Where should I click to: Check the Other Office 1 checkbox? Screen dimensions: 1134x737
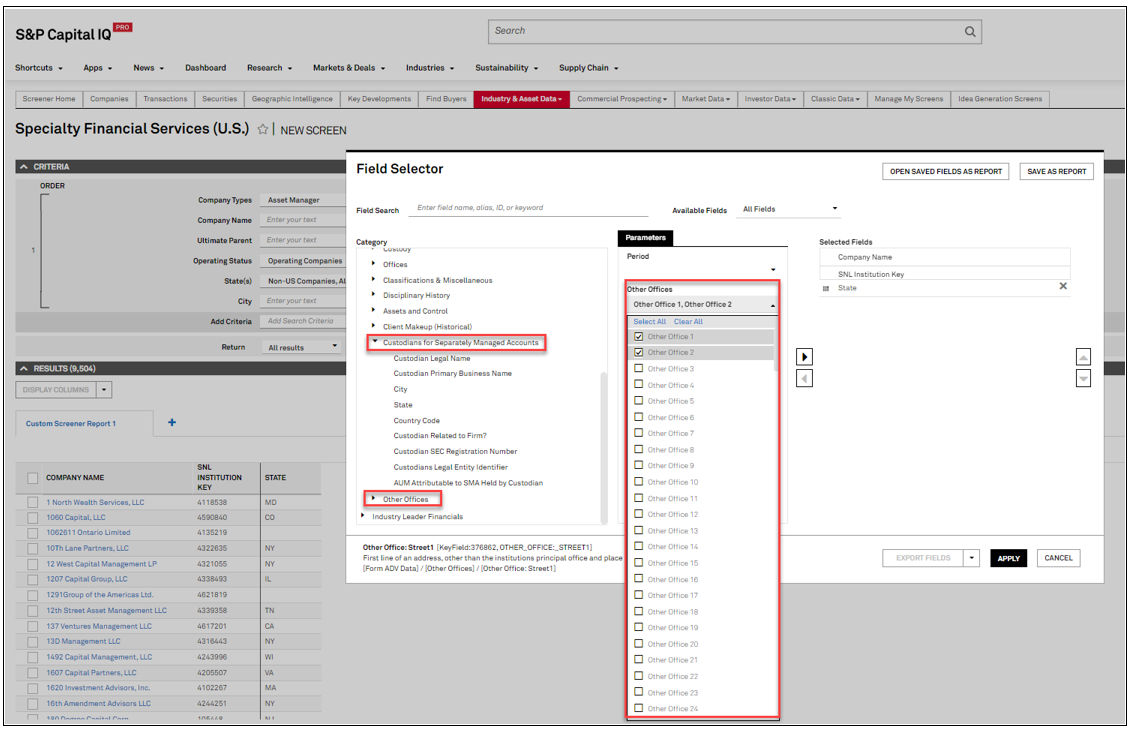point(639,336)
